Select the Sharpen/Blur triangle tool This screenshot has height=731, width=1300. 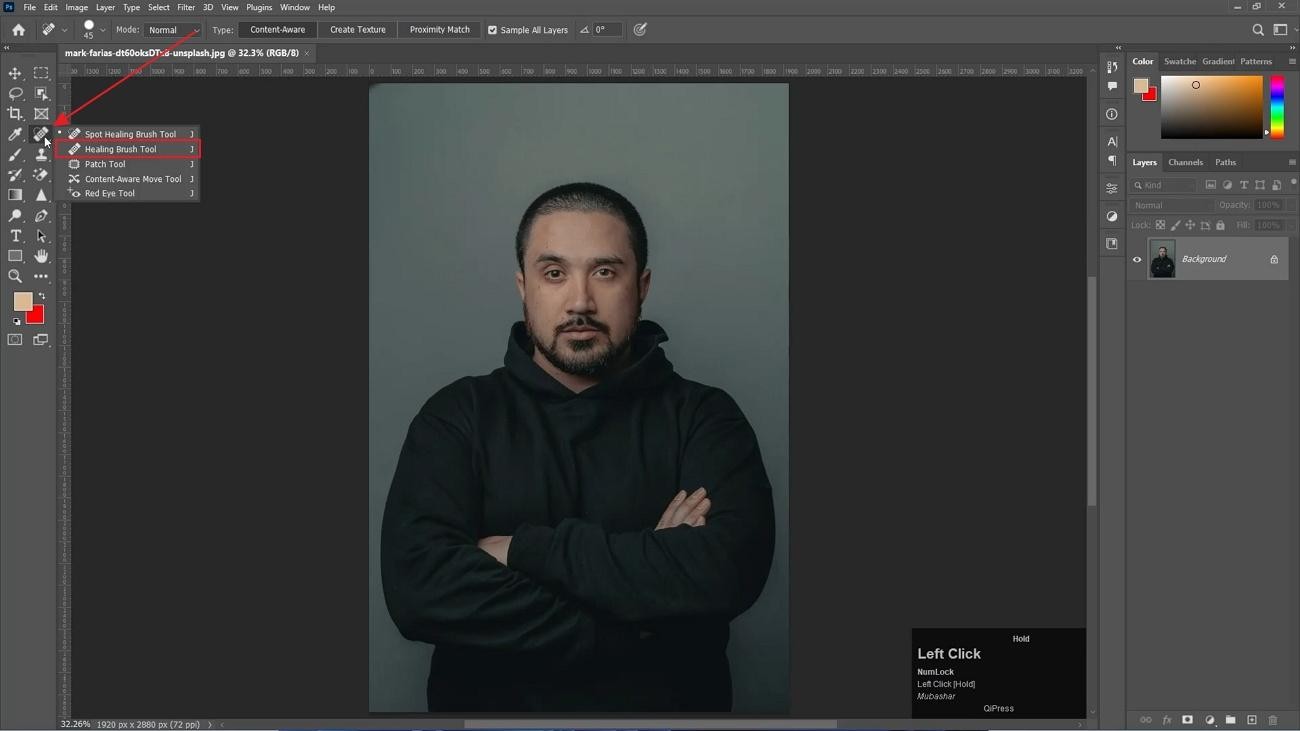tap(41, 195)
